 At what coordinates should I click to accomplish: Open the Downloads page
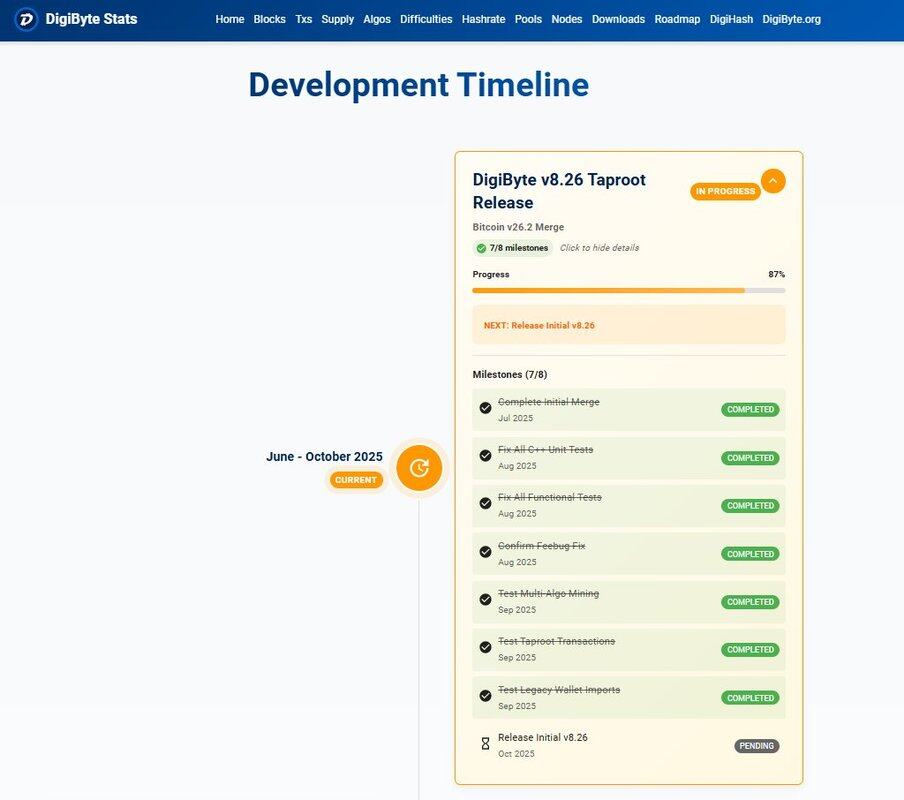(x=618, y=19)
